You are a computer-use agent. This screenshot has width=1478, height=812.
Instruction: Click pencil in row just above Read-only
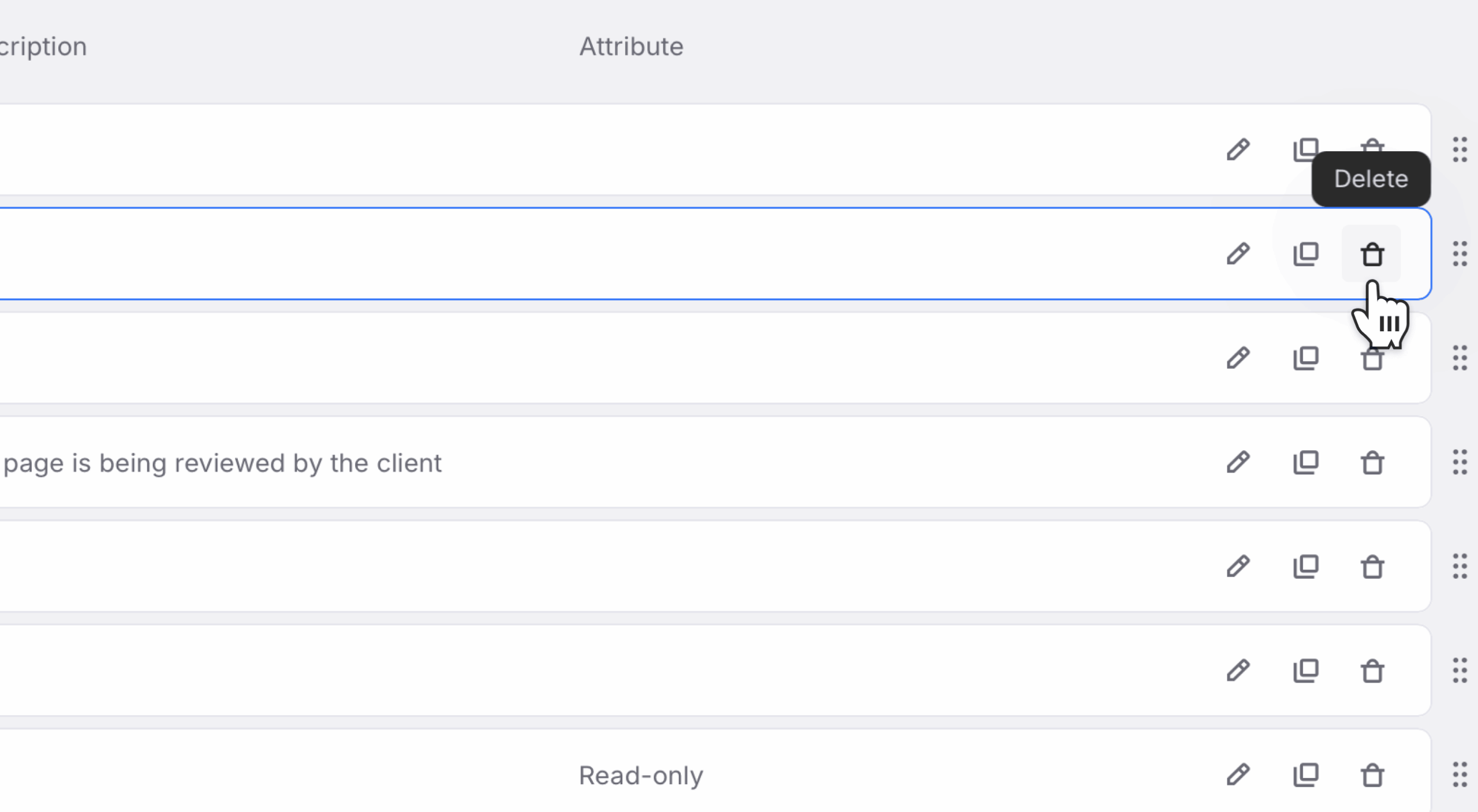coord(1238,671)
